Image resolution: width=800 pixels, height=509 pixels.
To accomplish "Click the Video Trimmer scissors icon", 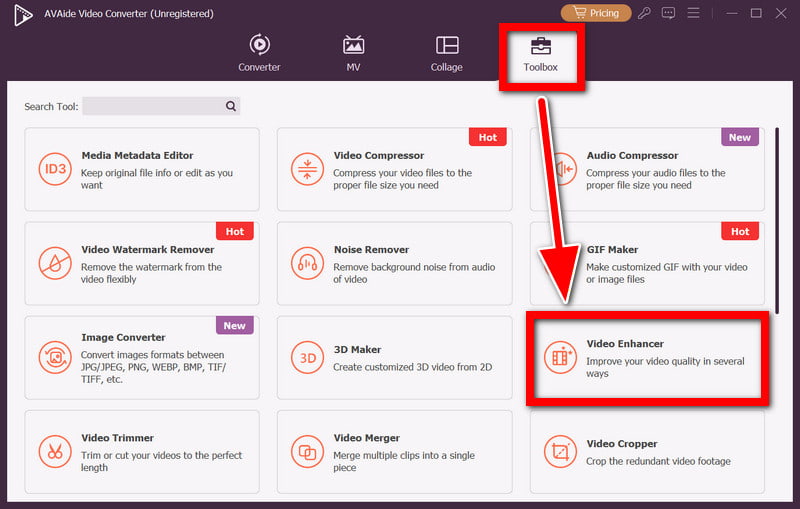I will point(55,451).
